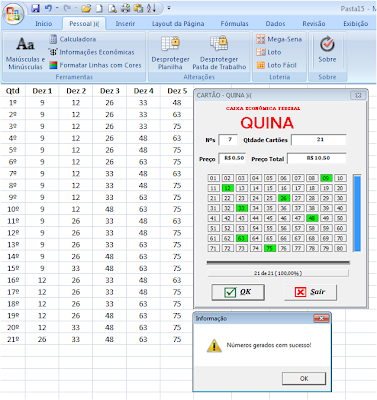This screenshot has width=377, height=400.
Task: Switch to the Pessoal tab
Action: pos(84,24)
